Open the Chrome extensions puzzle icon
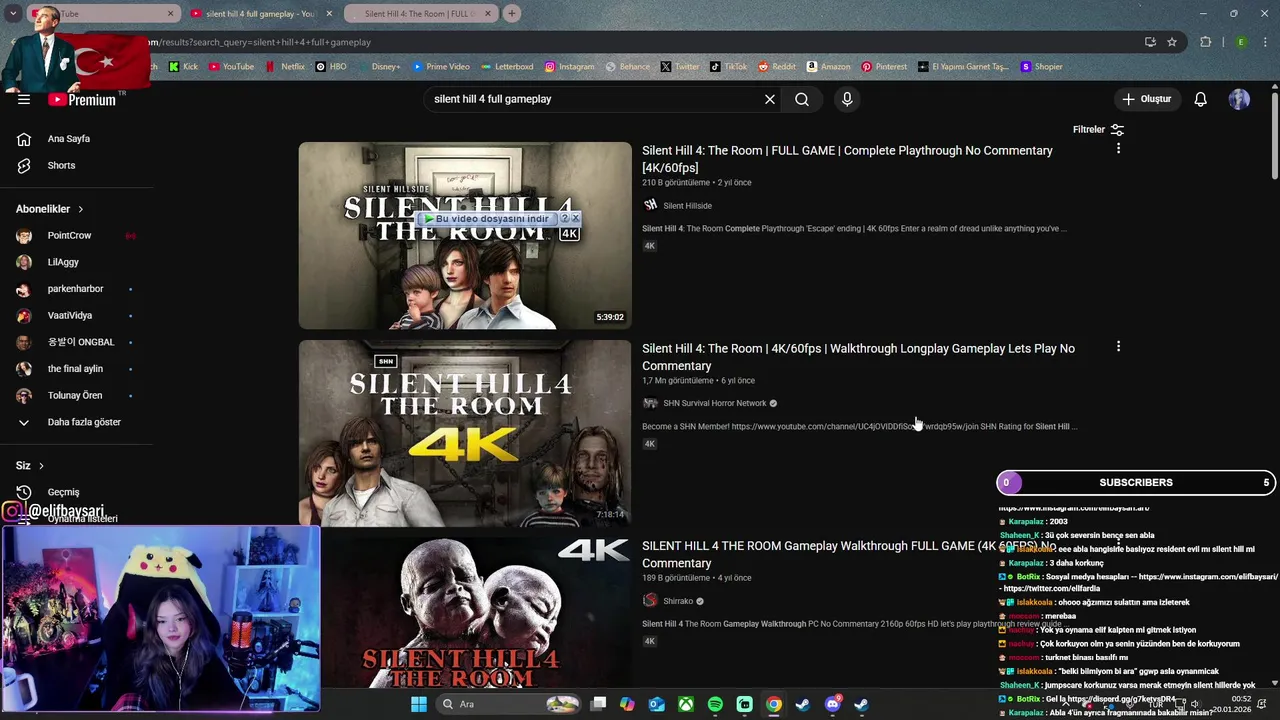 click(1205, 42)
